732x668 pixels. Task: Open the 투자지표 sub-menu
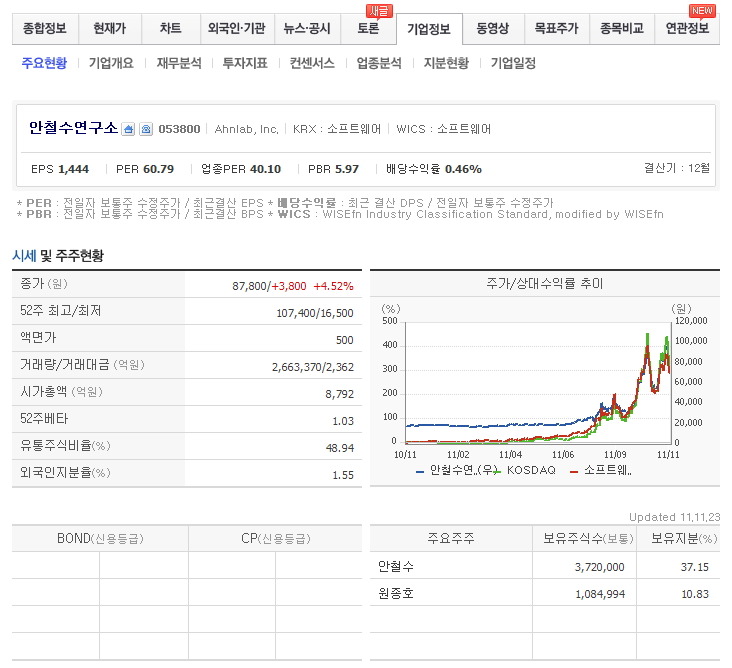click(x=245, y=63)
